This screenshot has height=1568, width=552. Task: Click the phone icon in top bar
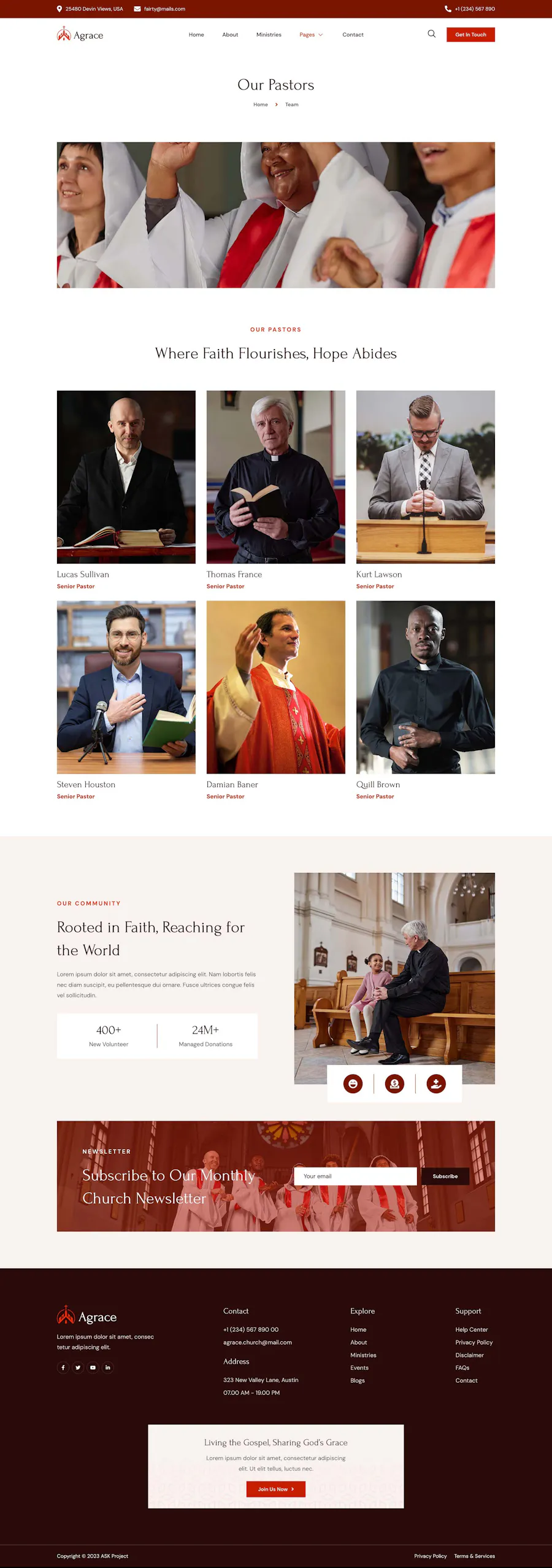pos(448,9)
